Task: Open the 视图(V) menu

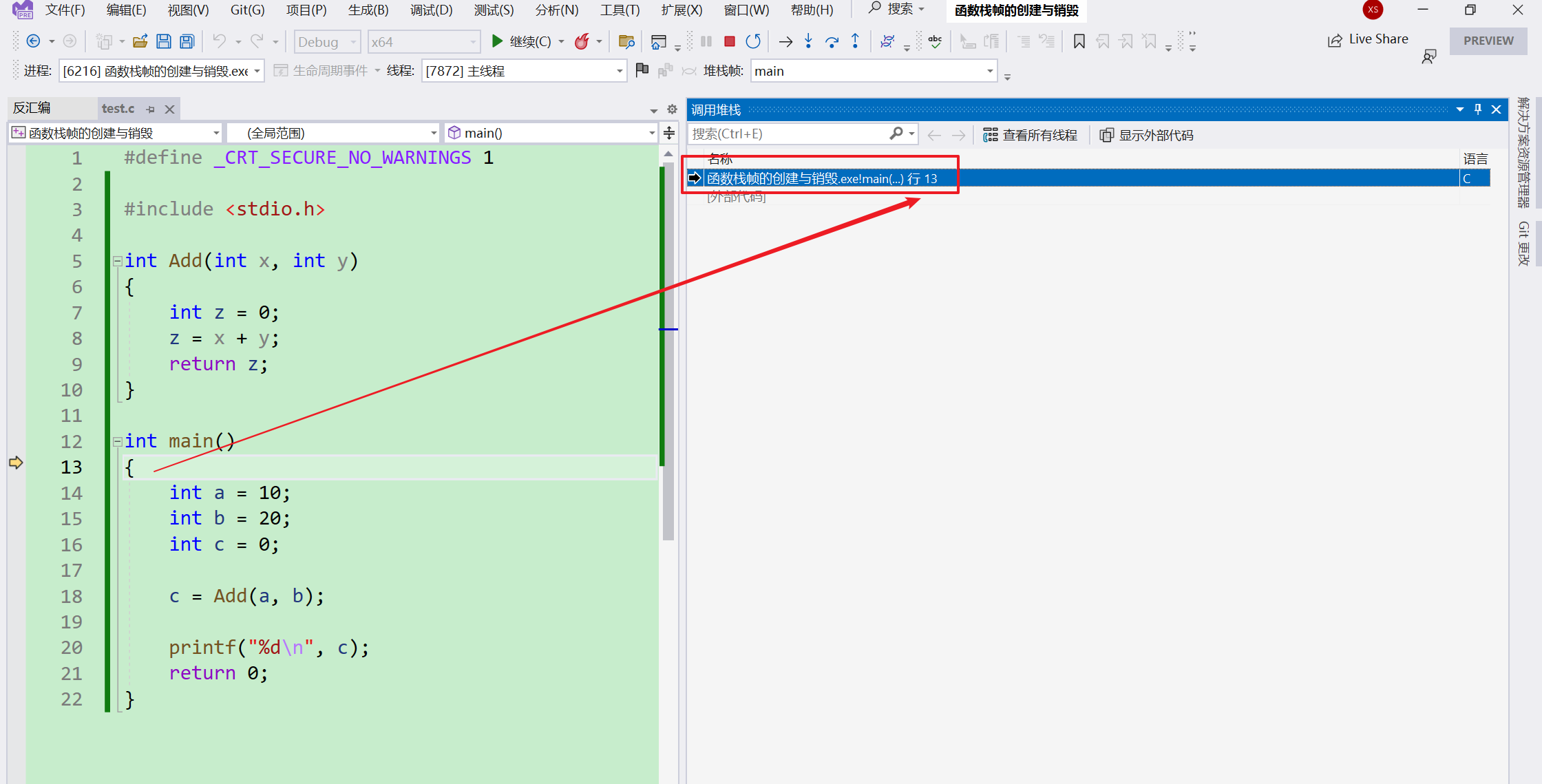Action: pyautogui.click(x=188, y=10)
